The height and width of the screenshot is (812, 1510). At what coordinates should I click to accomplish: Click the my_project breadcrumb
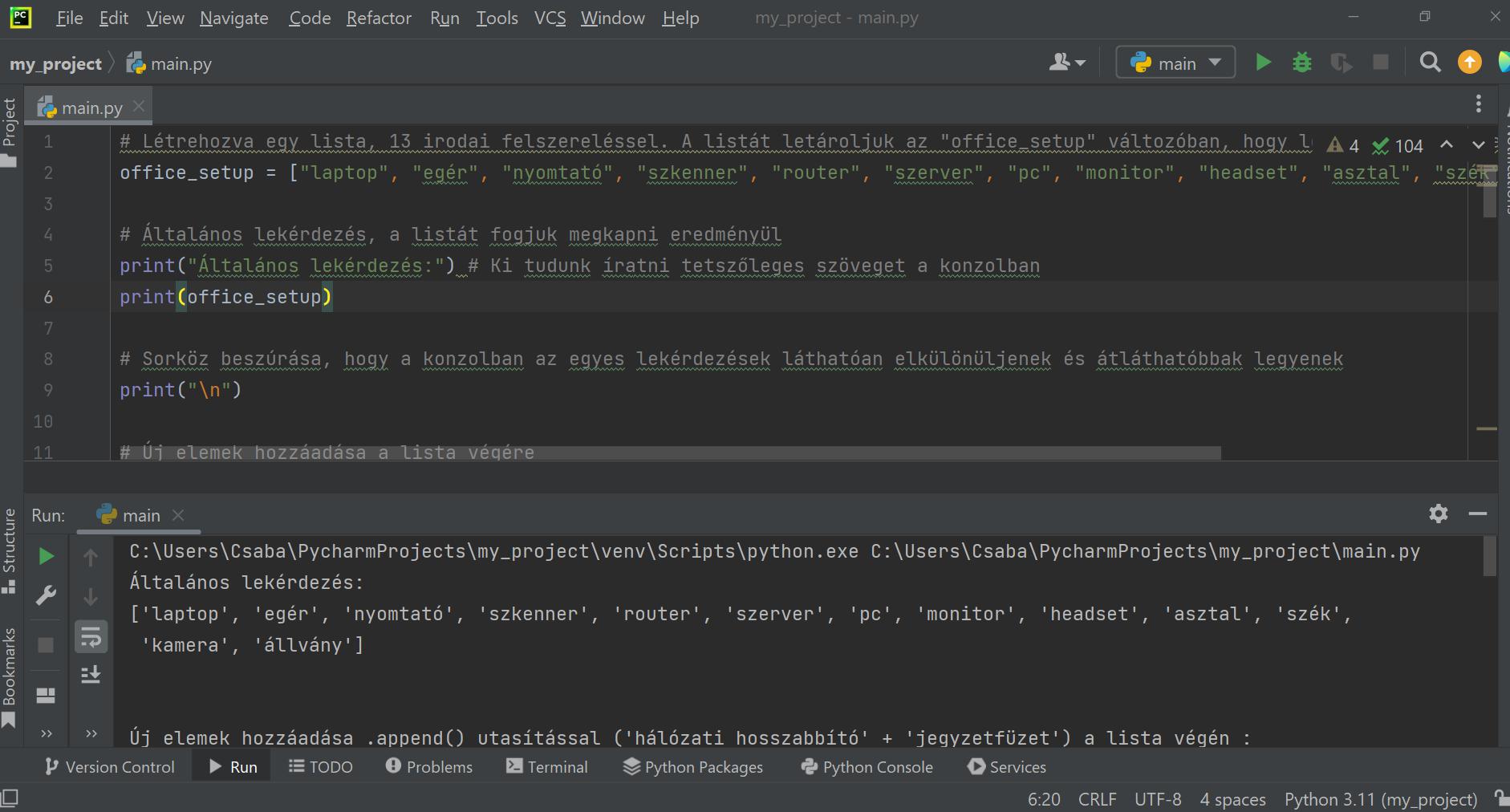[55, 63]
